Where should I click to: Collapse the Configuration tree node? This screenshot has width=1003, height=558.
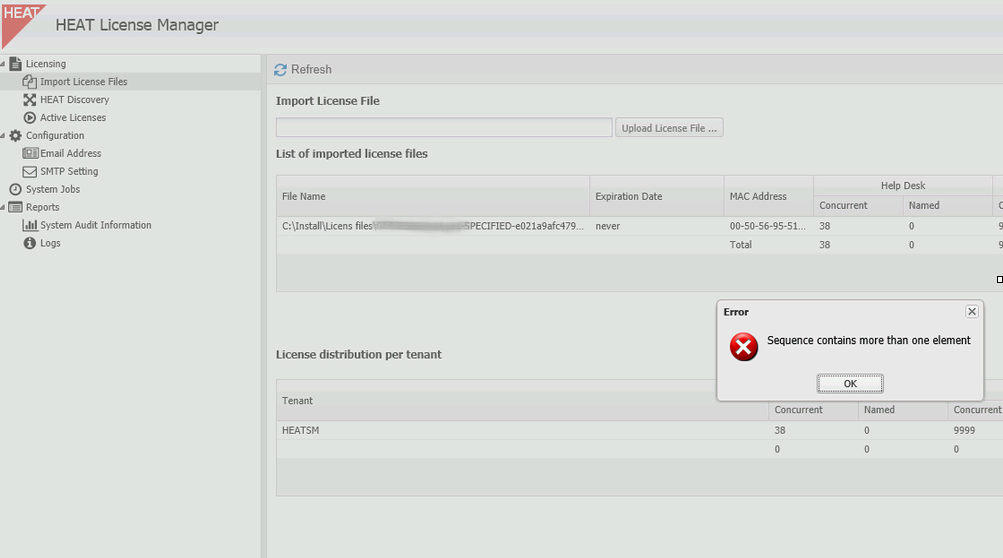pos(3,136)
